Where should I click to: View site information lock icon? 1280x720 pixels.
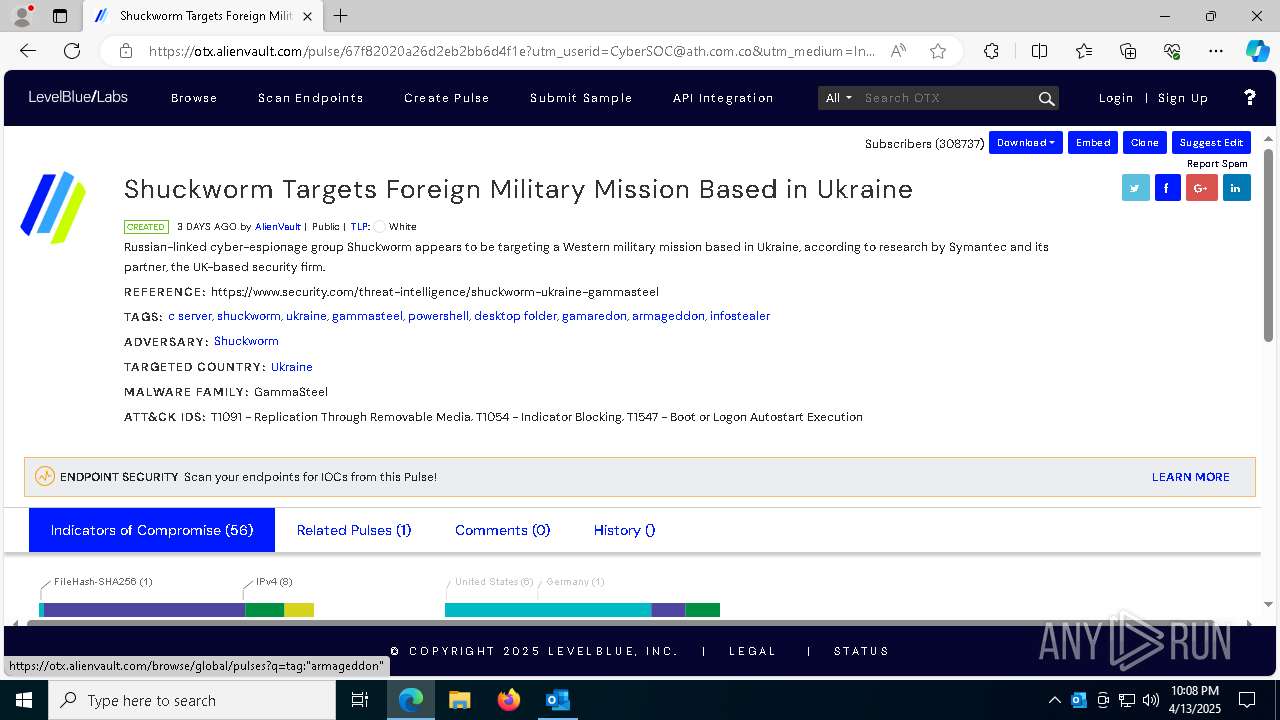(125, 51)
